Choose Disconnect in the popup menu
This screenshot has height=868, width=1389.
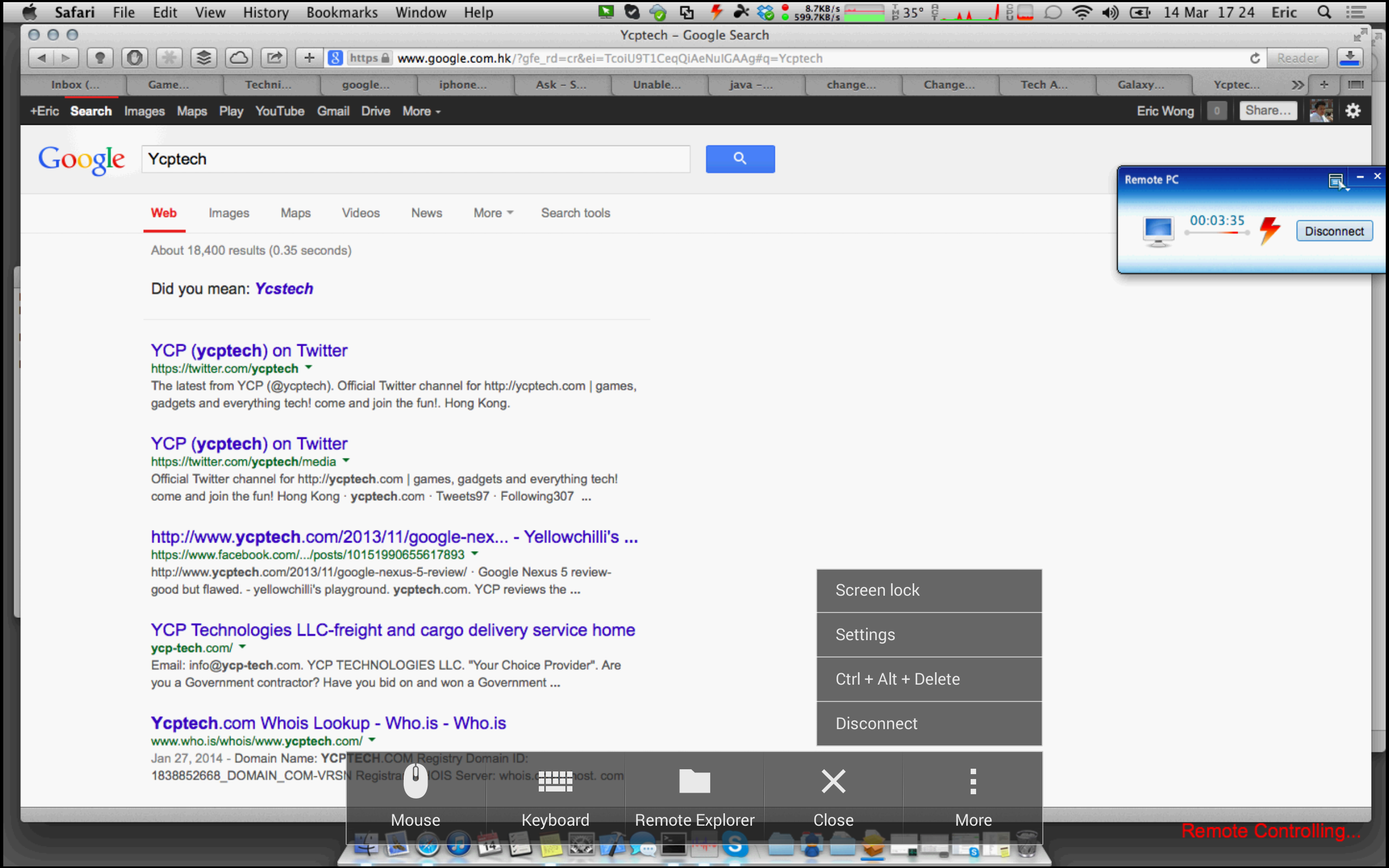point(929,723)
